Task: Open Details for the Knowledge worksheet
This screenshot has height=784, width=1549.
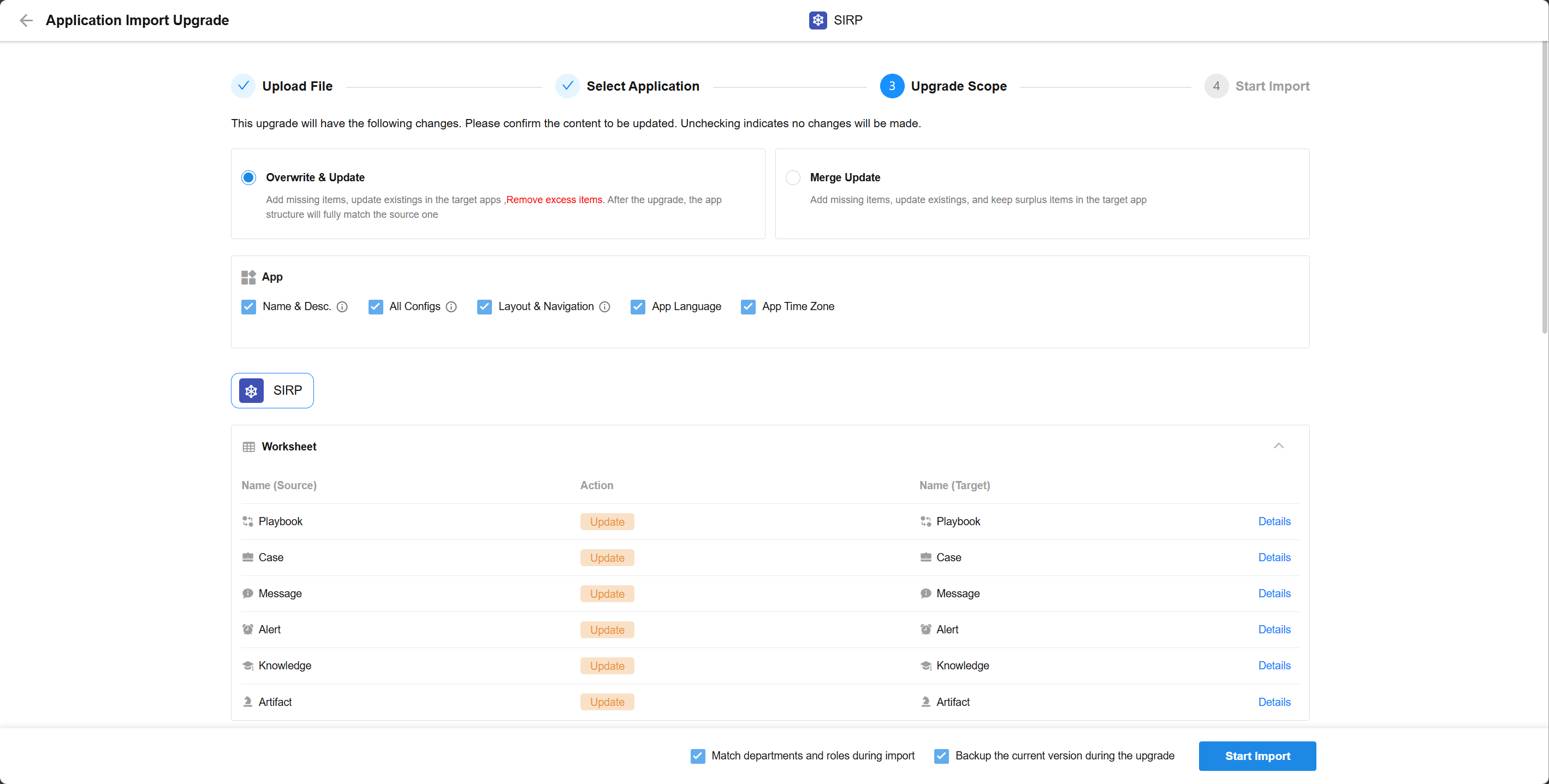Action: pyautogui.click(x=1274, y=666)
